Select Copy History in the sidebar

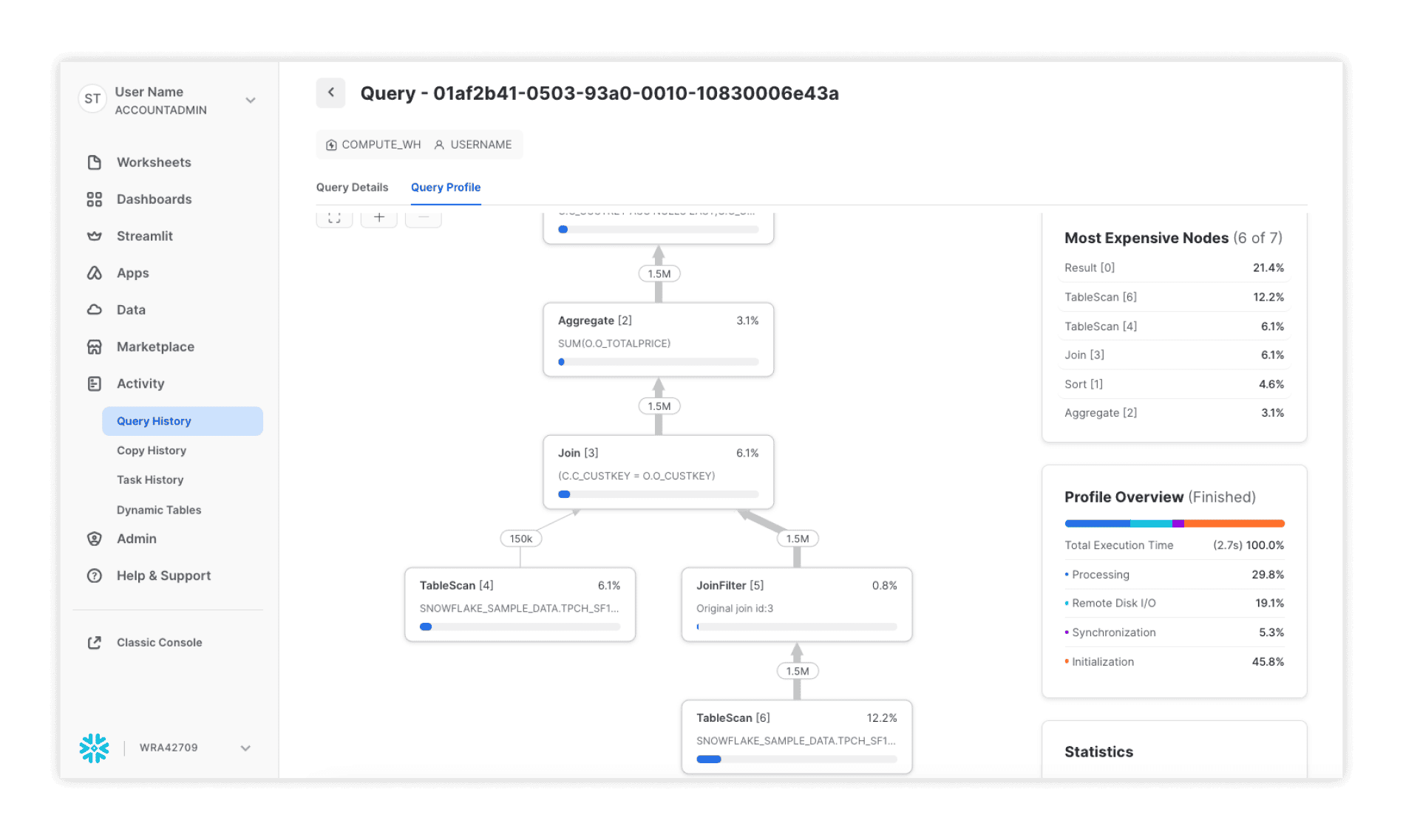pos(152,451)
